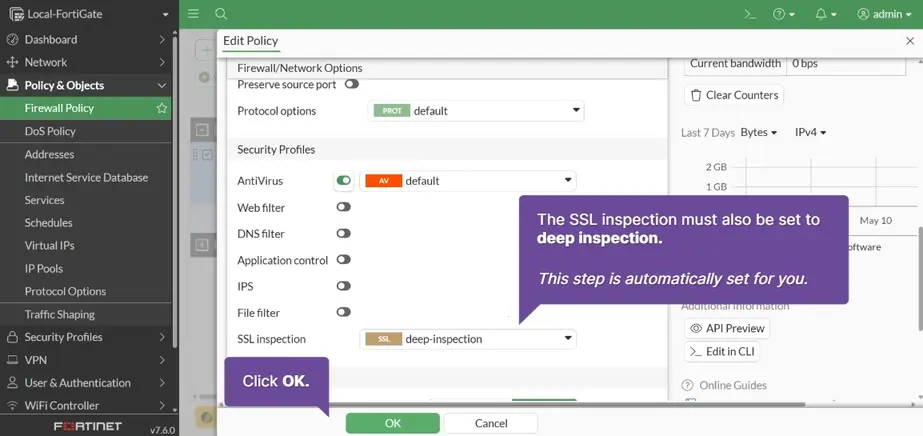Click the API Preview button
The width and height of the screenshot is (923, 436).
[x=727, y=328]
